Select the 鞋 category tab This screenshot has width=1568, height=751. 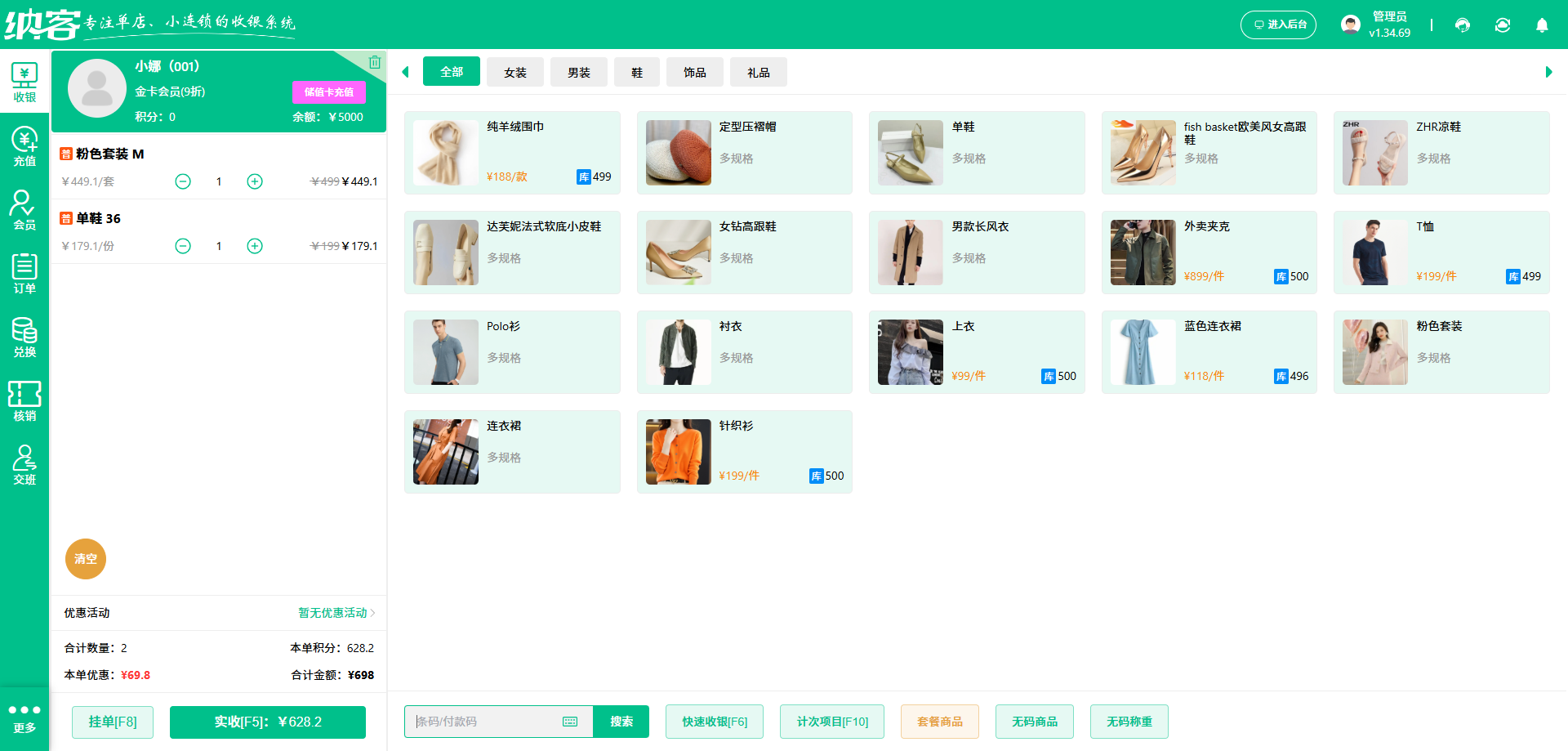pos(637,72)
